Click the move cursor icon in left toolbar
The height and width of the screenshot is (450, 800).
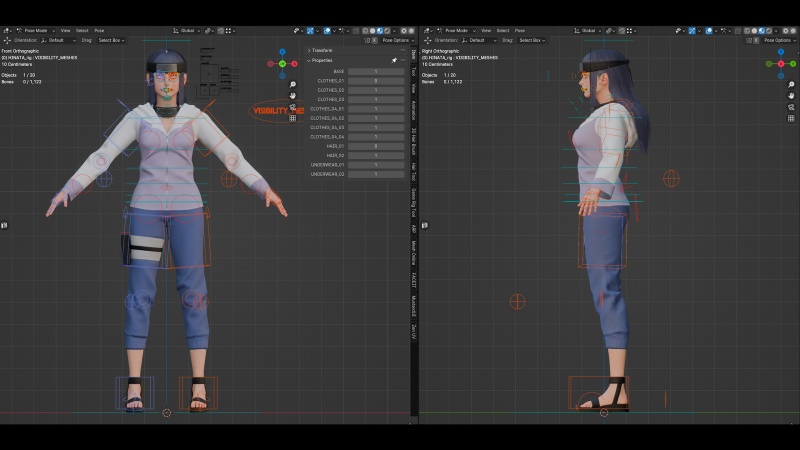point(7,40)
